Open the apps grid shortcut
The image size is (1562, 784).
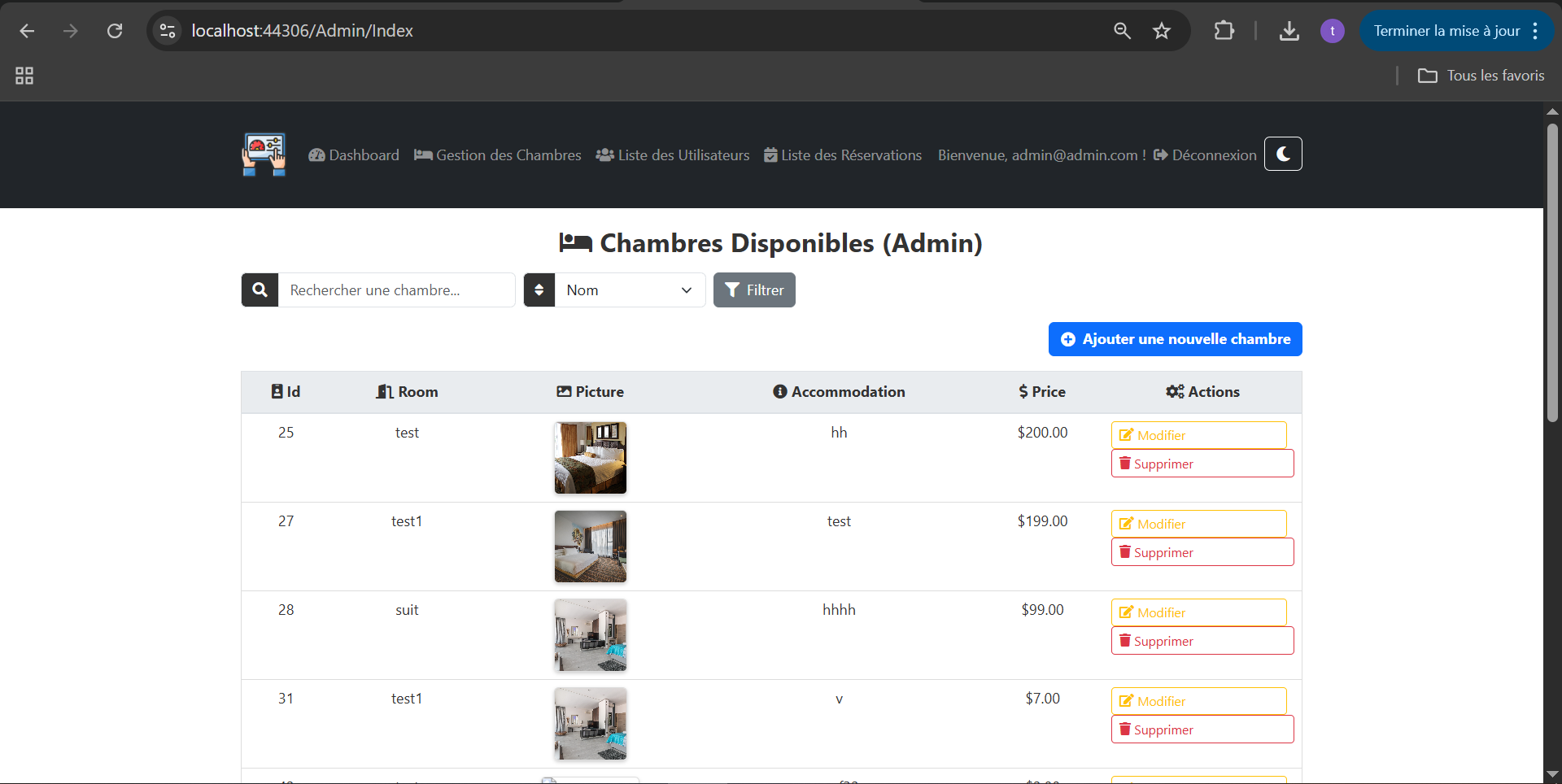(24, 76)
